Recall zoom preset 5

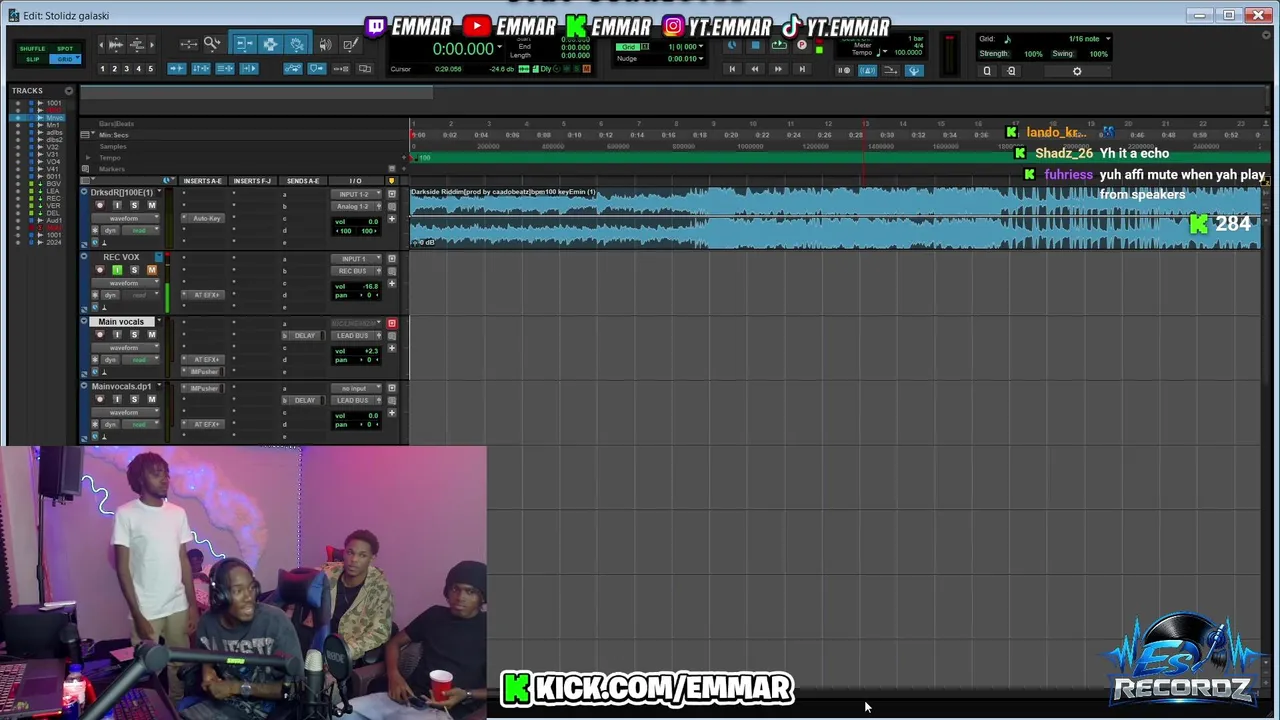(151, 69)
